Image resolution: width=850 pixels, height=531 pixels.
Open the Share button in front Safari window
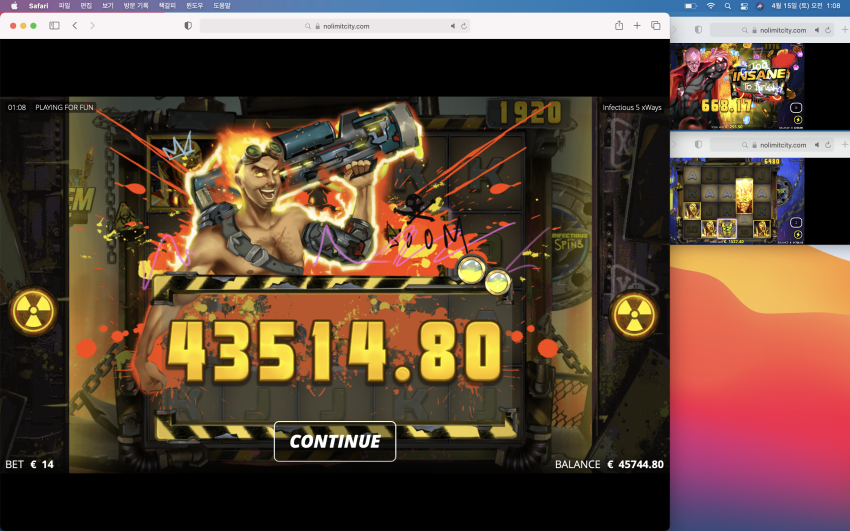click(619, 25)
